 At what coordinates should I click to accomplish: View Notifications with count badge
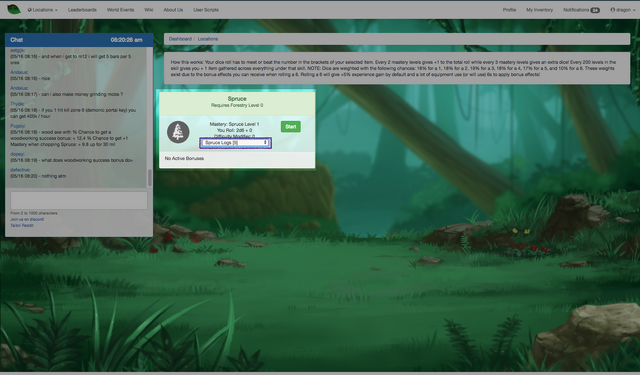pos(581,10)
